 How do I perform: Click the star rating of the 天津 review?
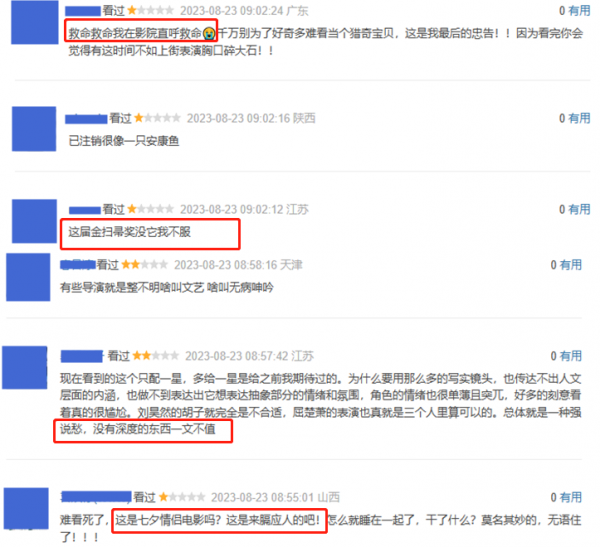click(145, 265)
